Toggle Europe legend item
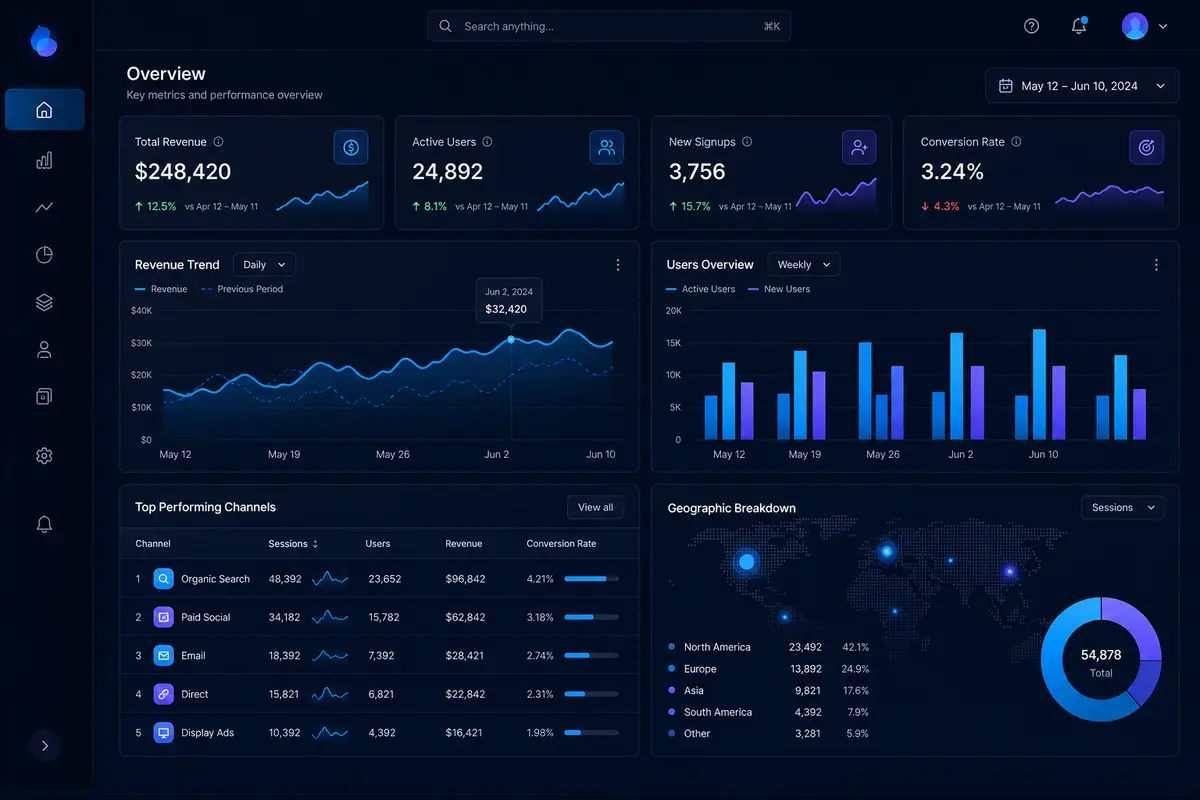Screen dimensions: 1200x800 (692, 669)
